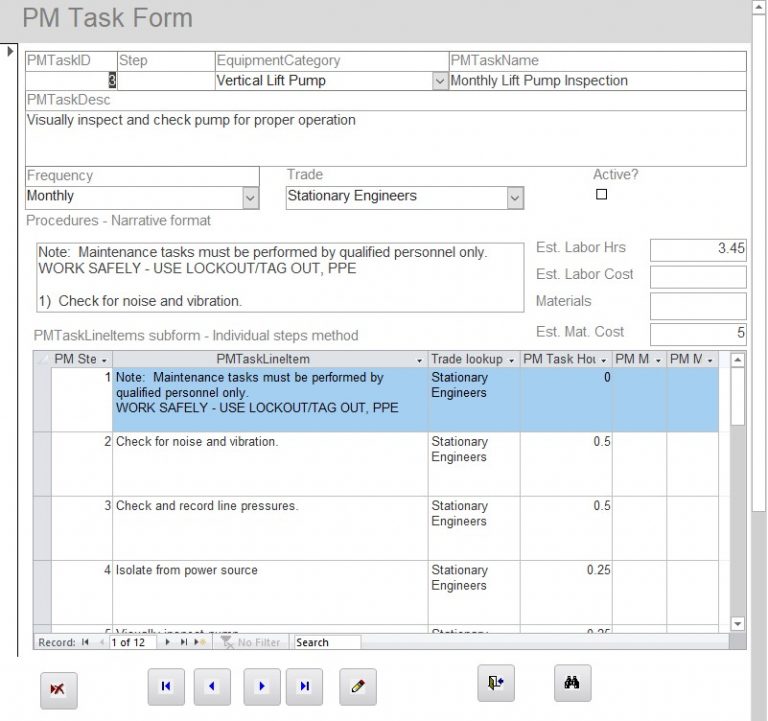The image size is (768, 721).
Task: Go to previous record using bottom button
Action: tap(212, 687)
